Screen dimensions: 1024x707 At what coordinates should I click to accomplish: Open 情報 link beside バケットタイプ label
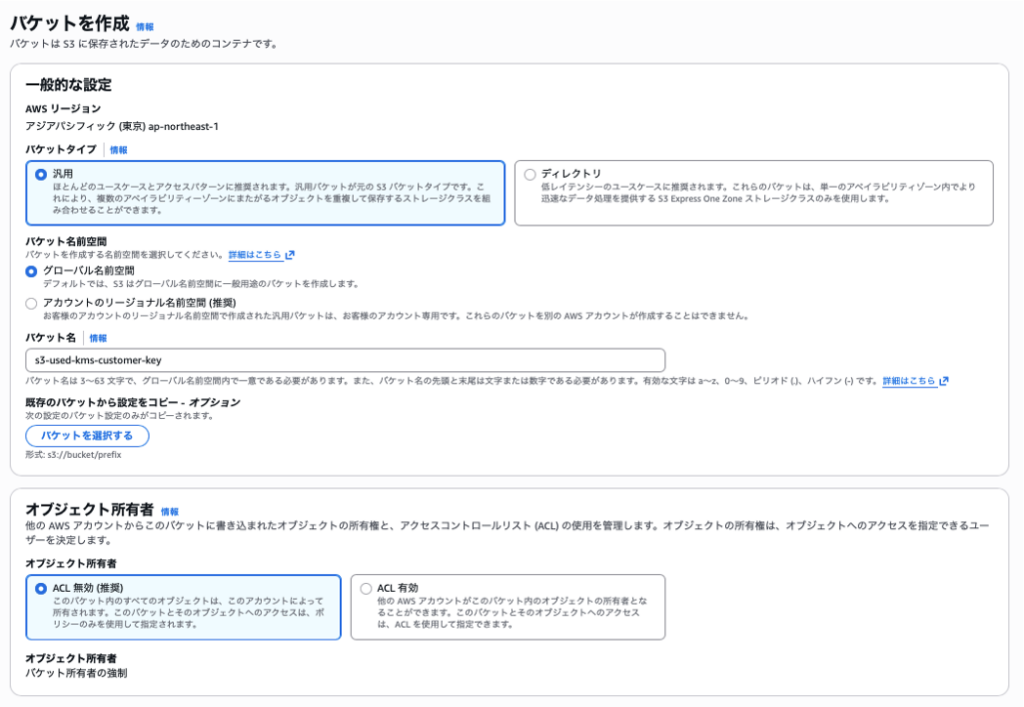[118, 150]
